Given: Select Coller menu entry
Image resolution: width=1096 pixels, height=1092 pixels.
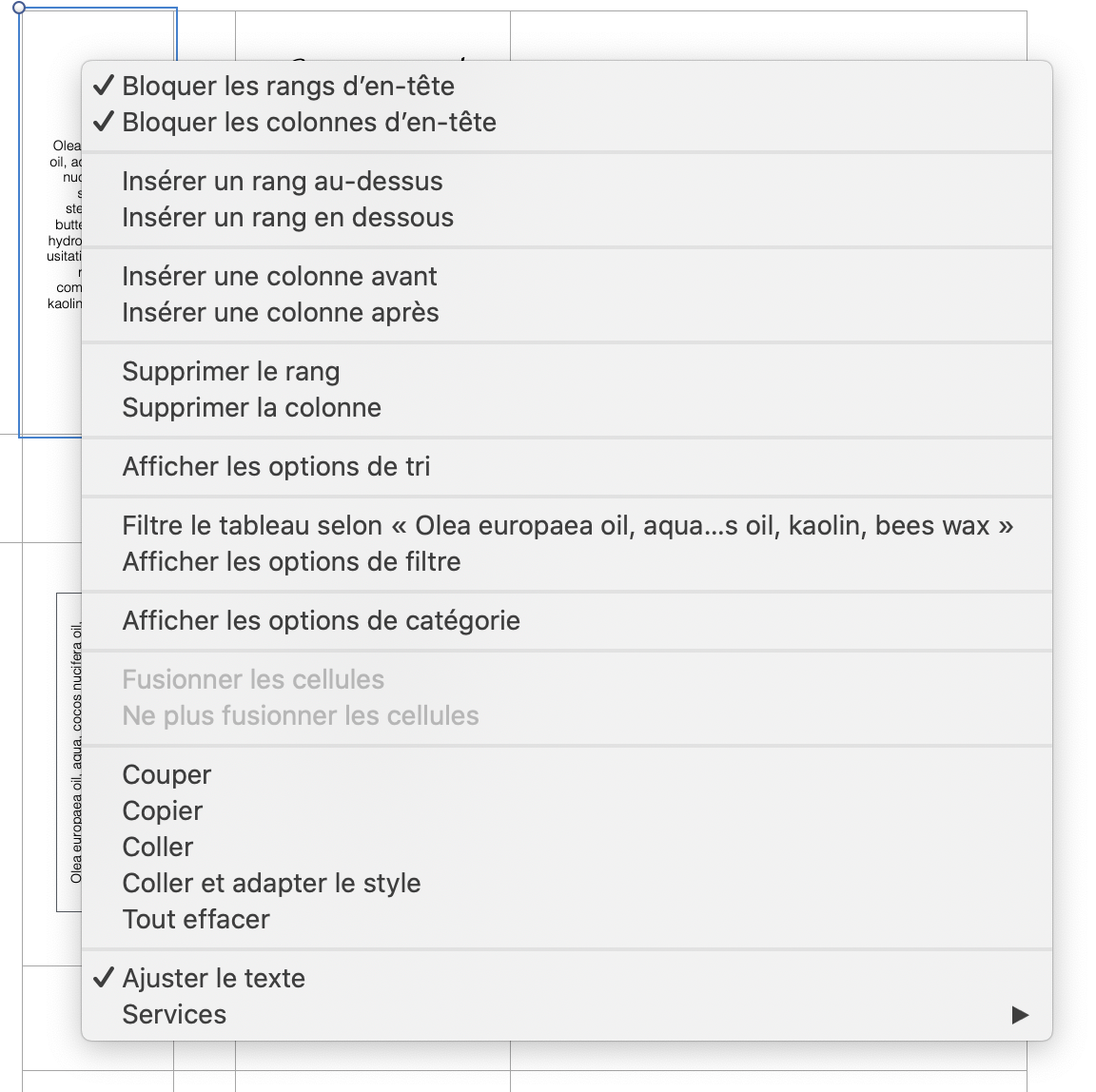Looking at the screenshot, I should [x=158, y=848].
